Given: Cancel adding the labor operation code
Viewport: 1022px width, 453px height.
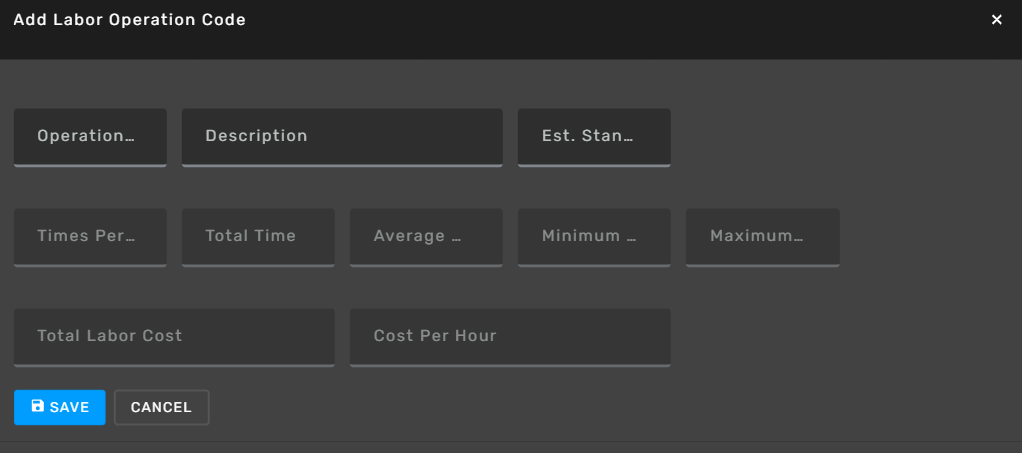Looking at the screenshot, I should pos(162,407).
